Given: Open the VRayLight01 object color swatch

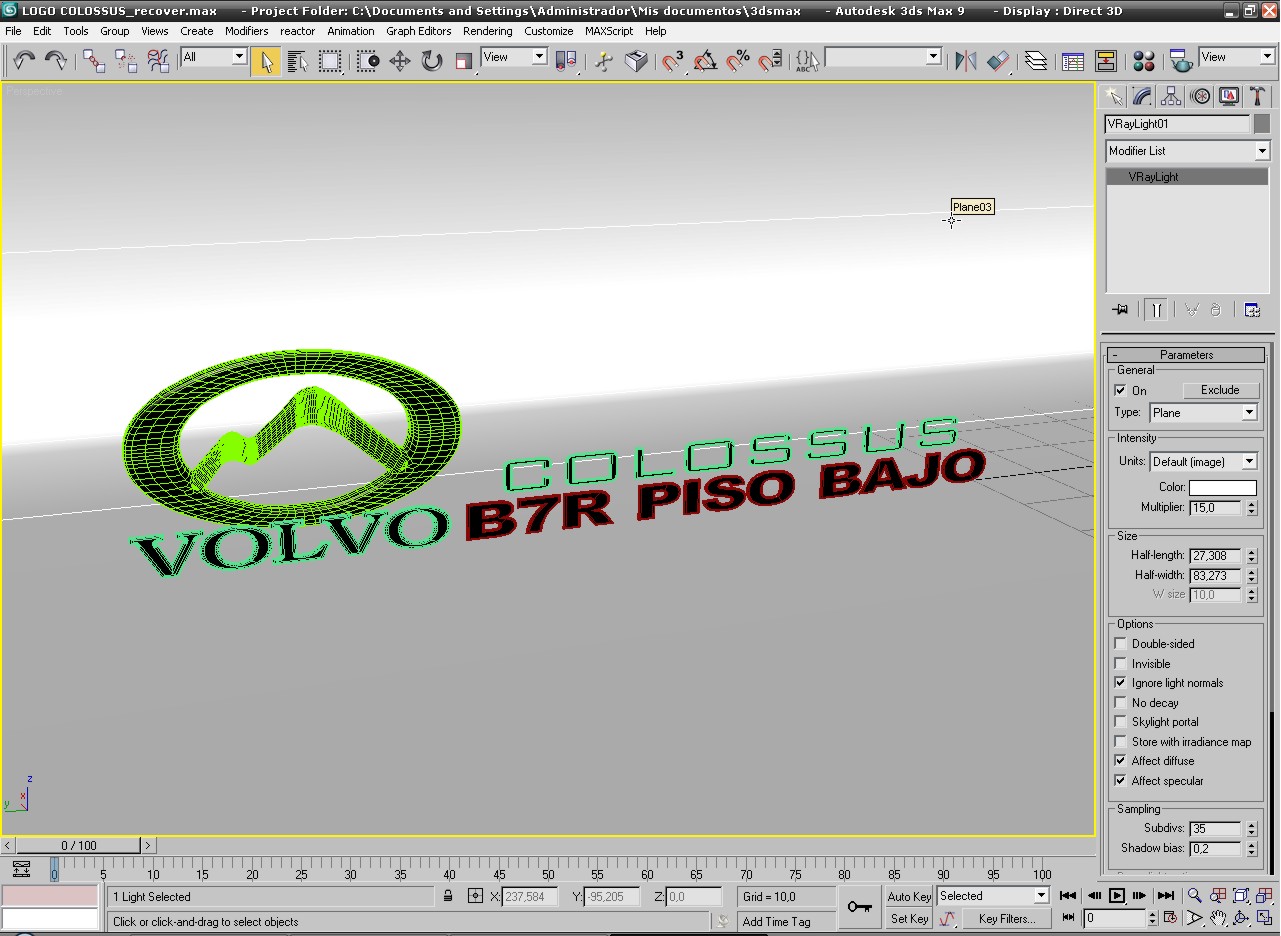Looking at the screenshot, I should pos(1262,124).
